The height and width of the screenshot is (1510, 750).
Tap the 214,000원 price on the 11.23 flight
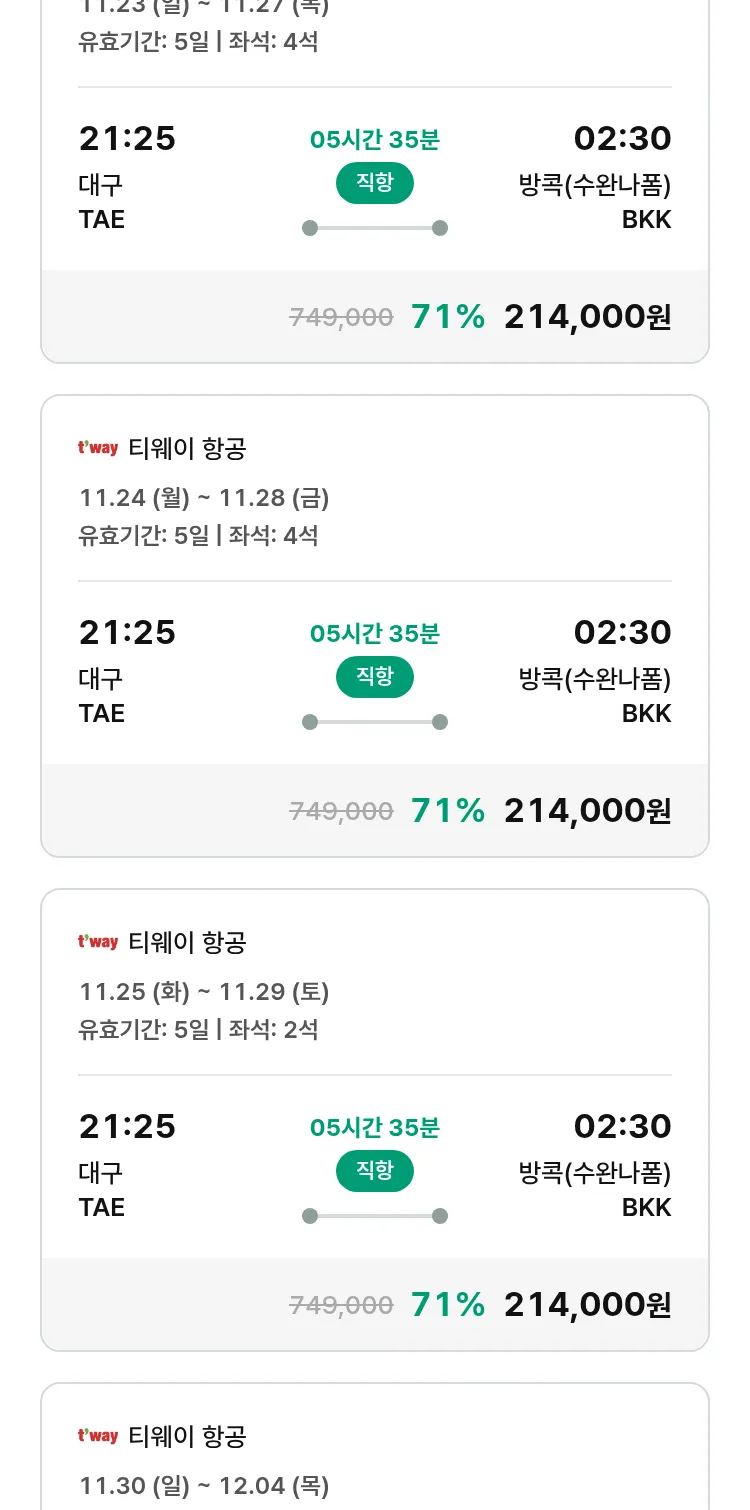587,317
